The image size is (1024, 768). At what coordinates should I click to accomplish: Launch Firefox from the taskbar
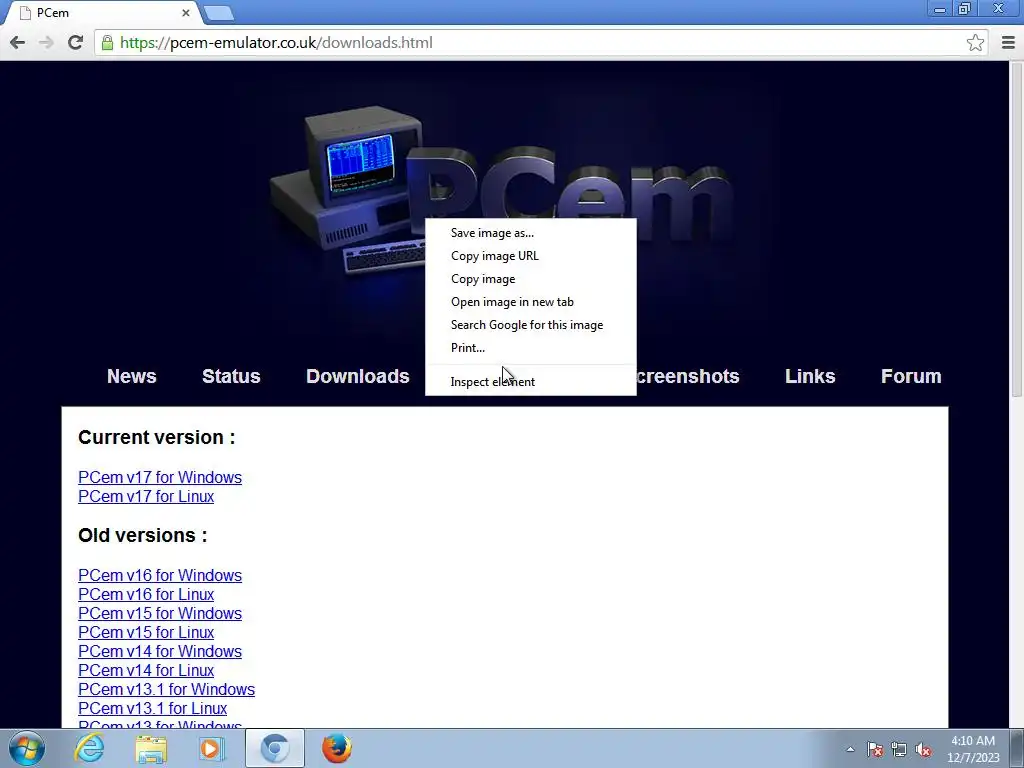(x=337, y=748)
